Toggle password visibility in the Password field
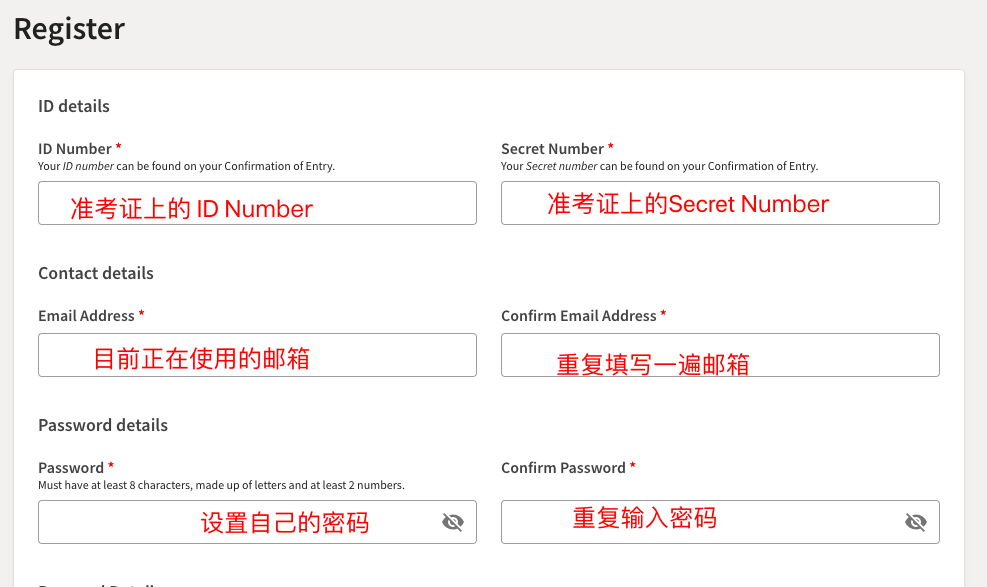Image resolution: width=987 pixels, height=587 pixels. (x=453, y=522)
